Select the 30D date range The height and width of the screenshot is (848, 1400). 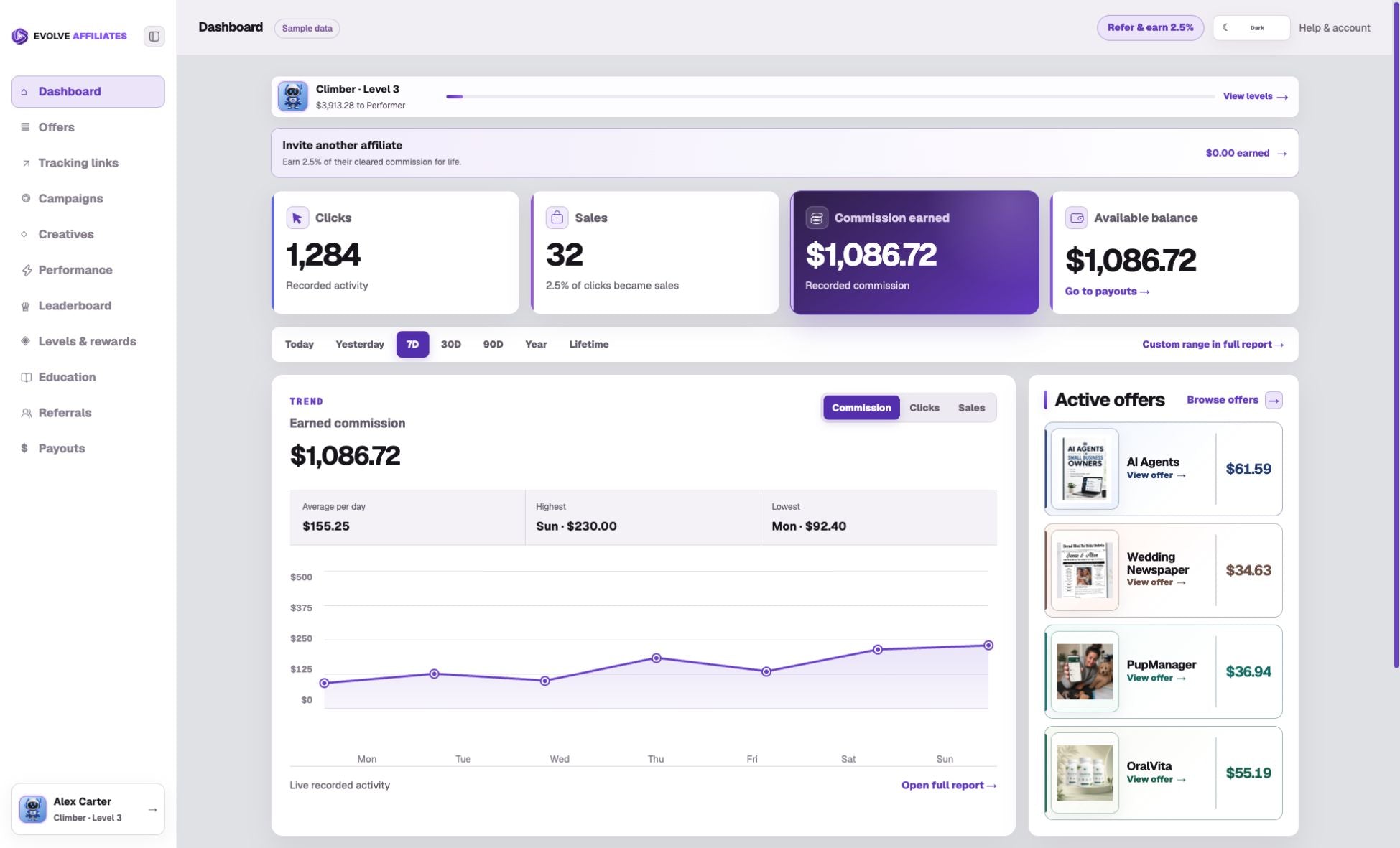[450, 345]
